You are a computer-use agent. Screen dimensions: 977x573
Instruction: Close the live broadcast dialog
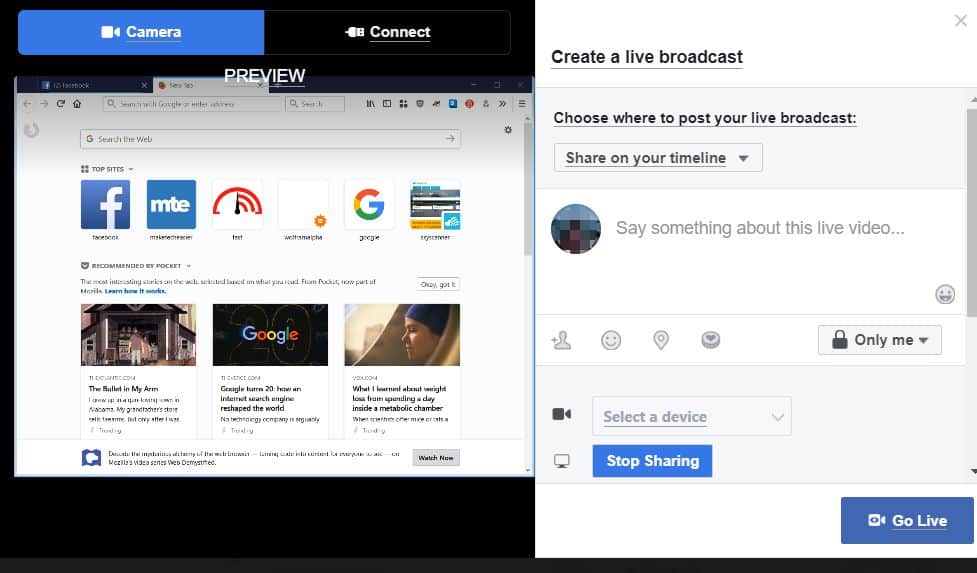960,21
